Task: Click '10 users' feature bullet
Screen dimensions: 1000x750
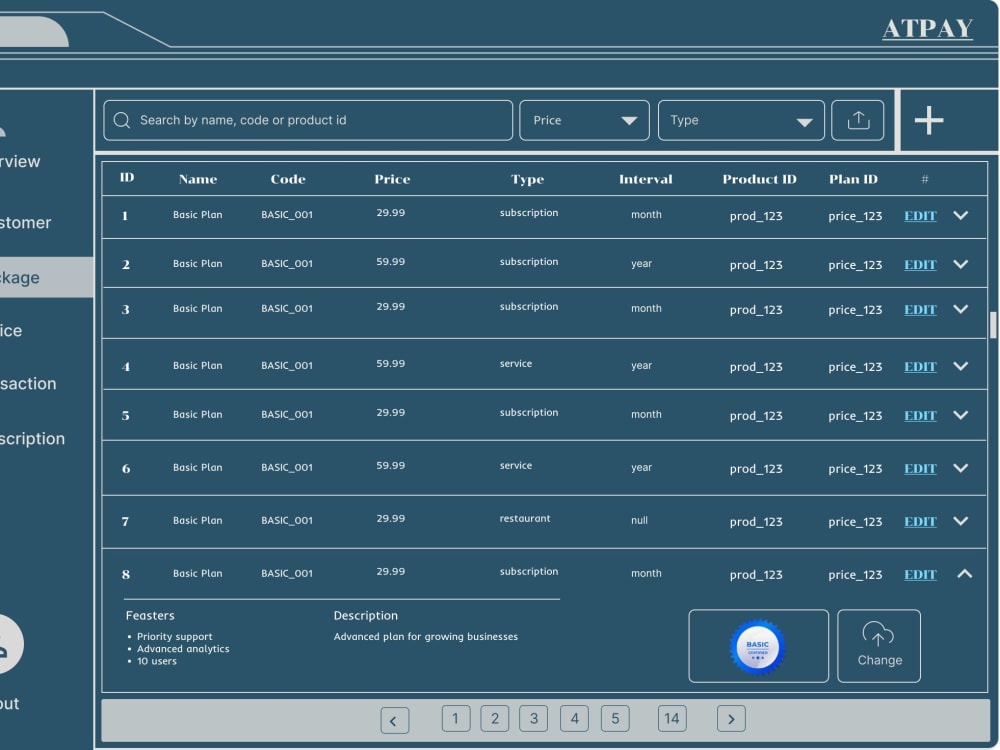Action: [156, 661]
